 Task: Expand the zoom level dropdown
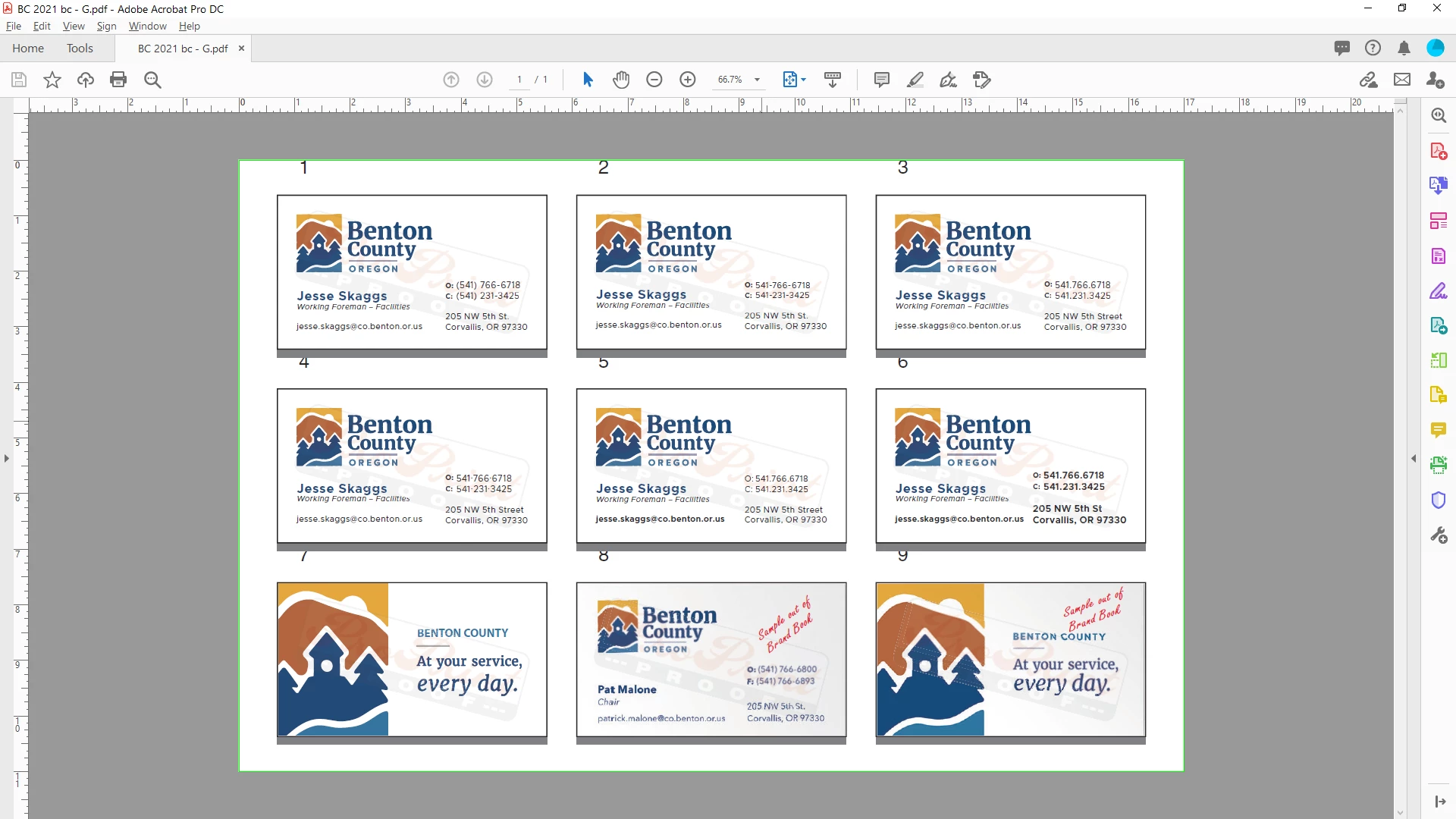point(757,80)
